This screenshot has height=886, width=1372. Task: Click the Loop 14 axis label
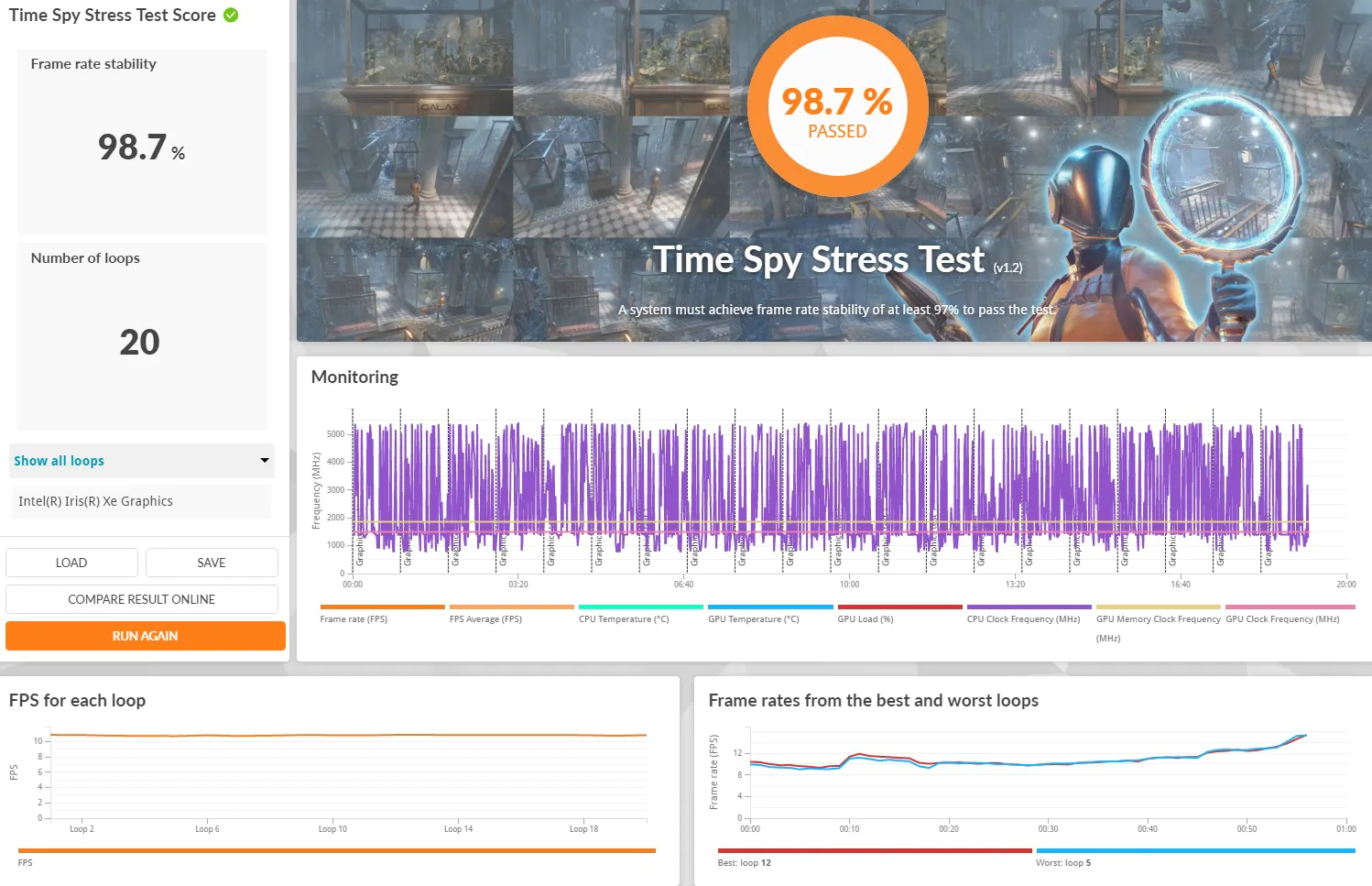[x=458, y=829]
